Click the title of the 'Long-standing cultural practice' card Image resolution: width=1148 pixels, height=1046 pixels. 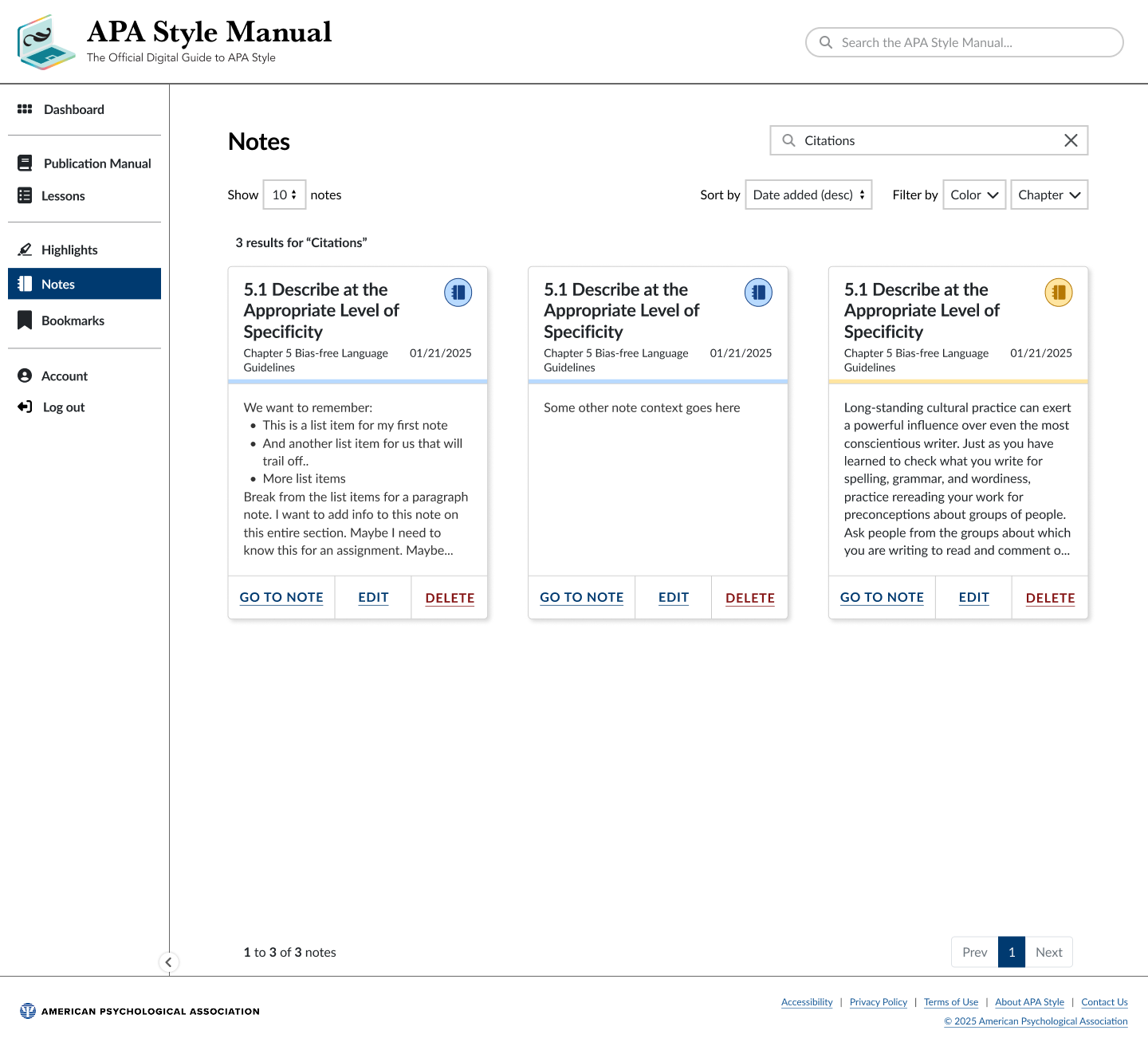(x=922, y=310)
